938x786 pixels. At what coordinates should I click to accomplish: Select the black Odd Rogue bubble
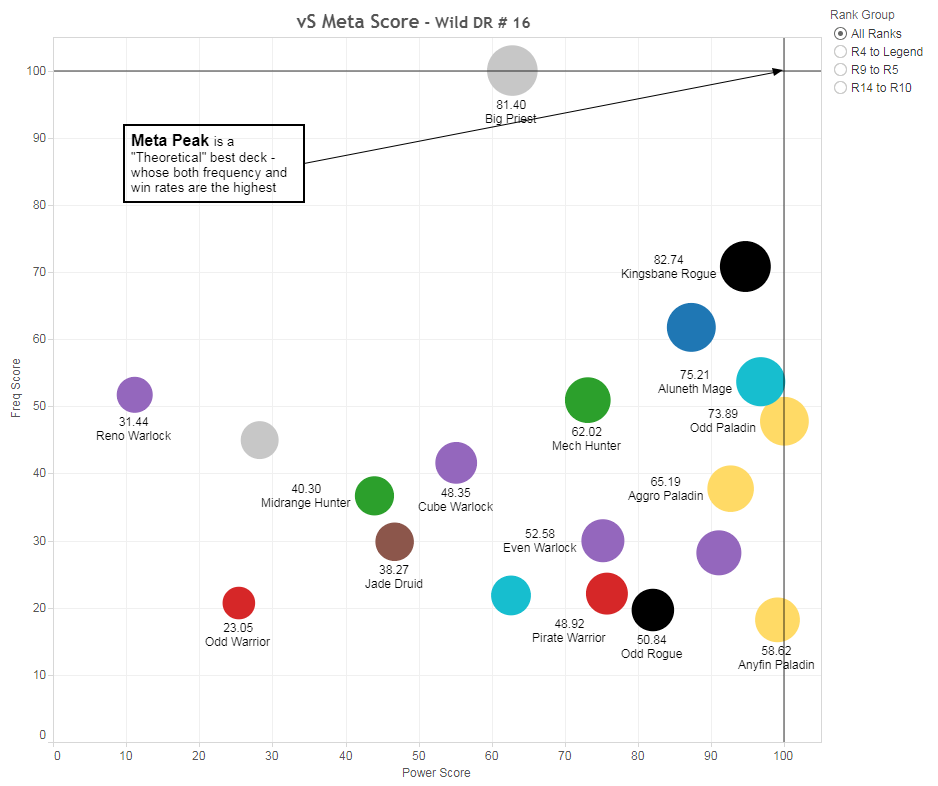click(x=652, y=609)
